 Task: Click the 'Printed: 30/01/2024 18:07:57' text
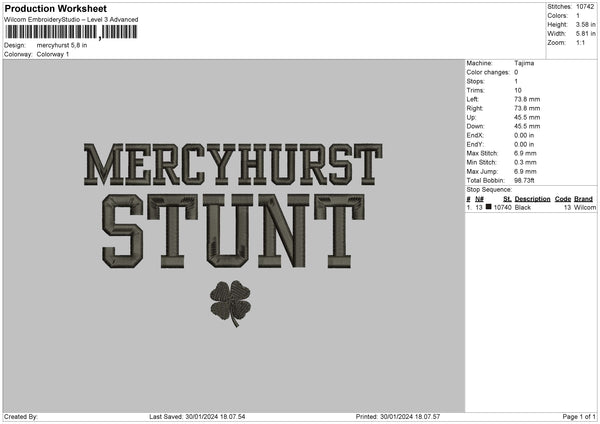398,417
